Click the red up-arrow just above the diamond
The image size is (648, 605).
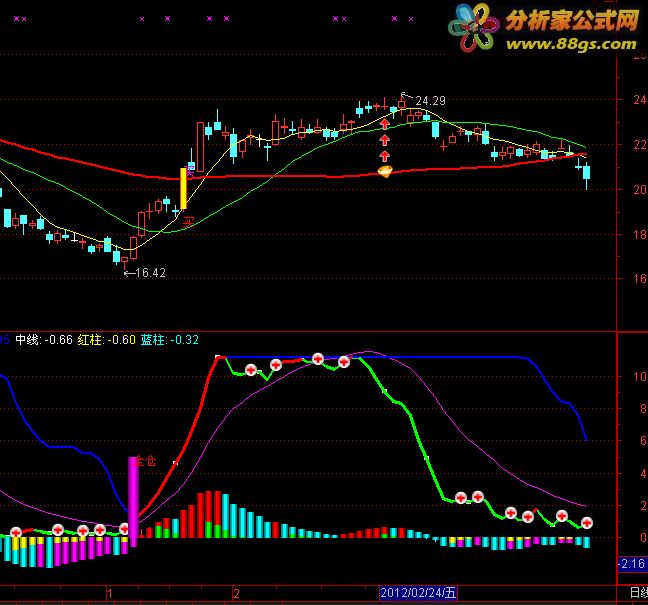pos(385,156)
